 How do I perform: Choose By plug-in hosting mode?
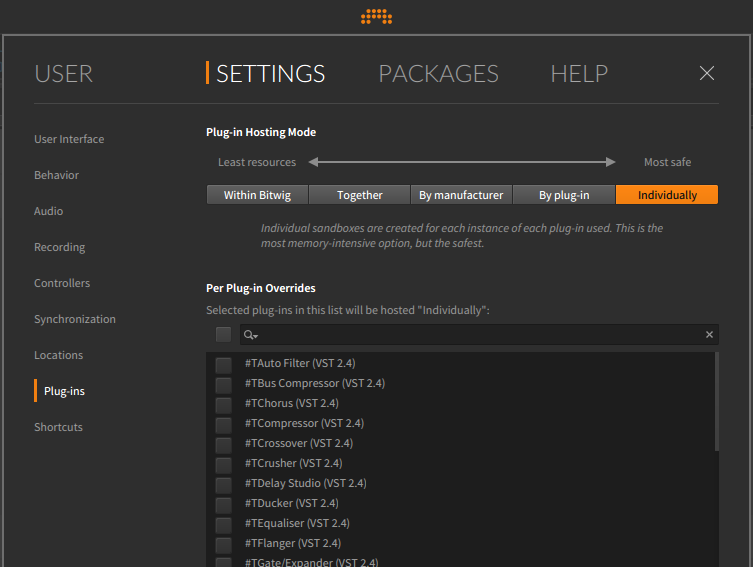click(564, 195)
